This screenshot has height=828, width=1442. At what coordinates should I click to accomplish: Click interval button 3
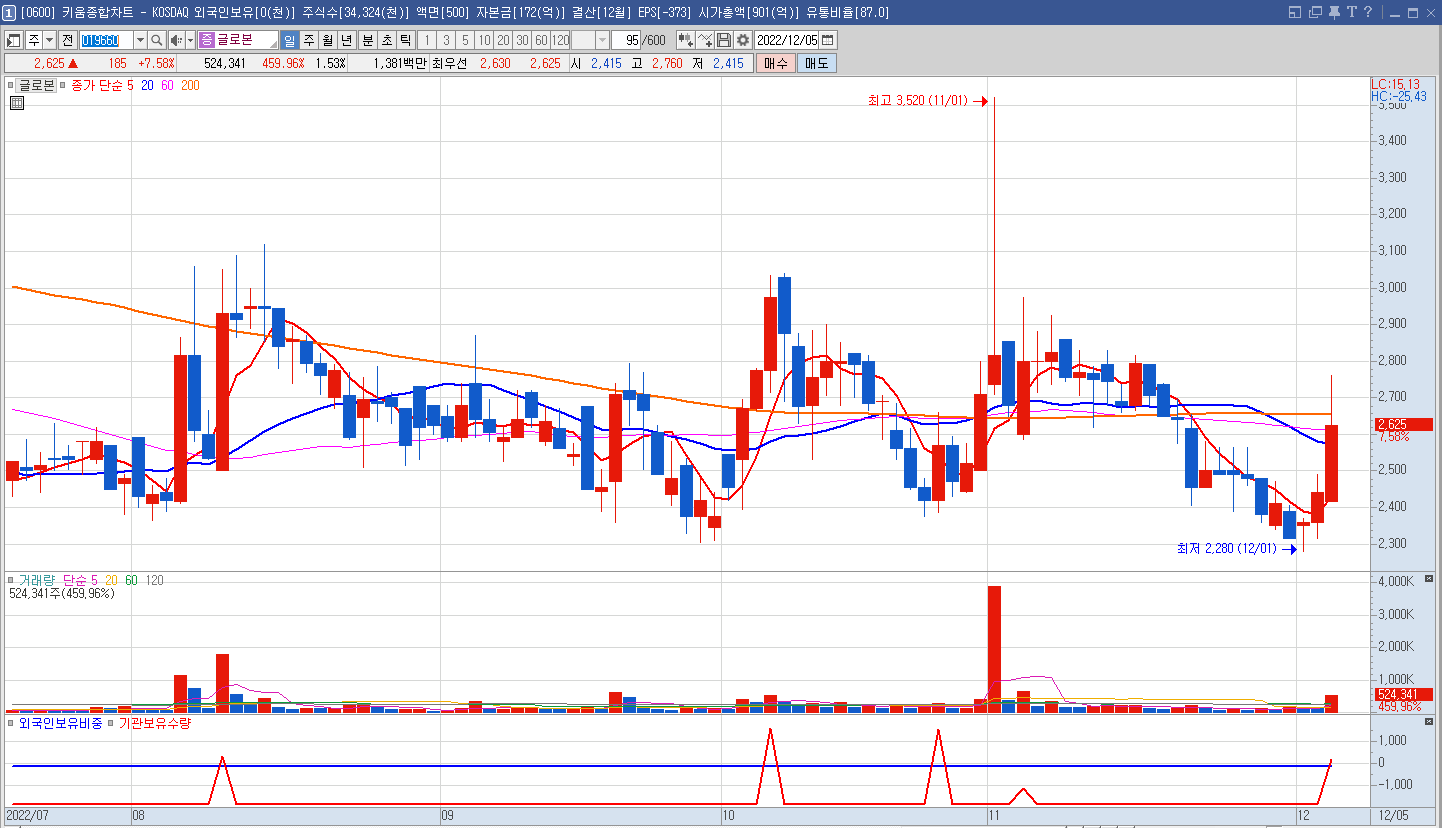(x=446, y=40)
